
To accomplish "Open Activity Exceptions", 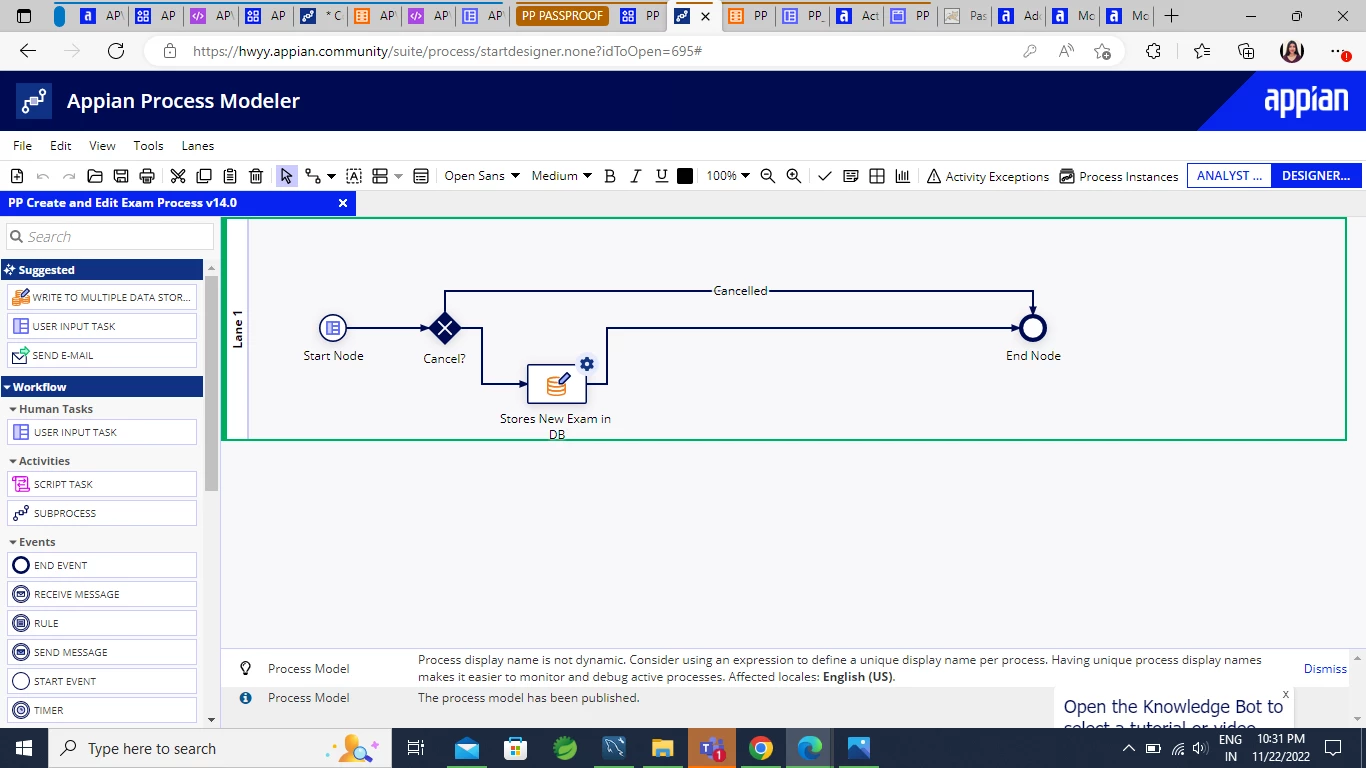I will [988, 176].
